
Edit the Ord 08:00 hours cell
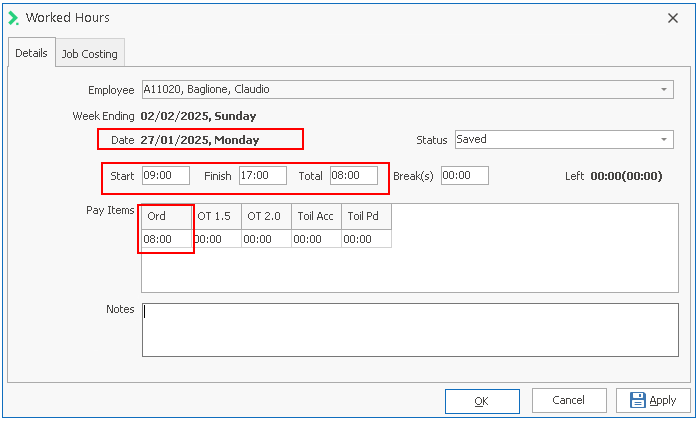[x=166, y=239]
